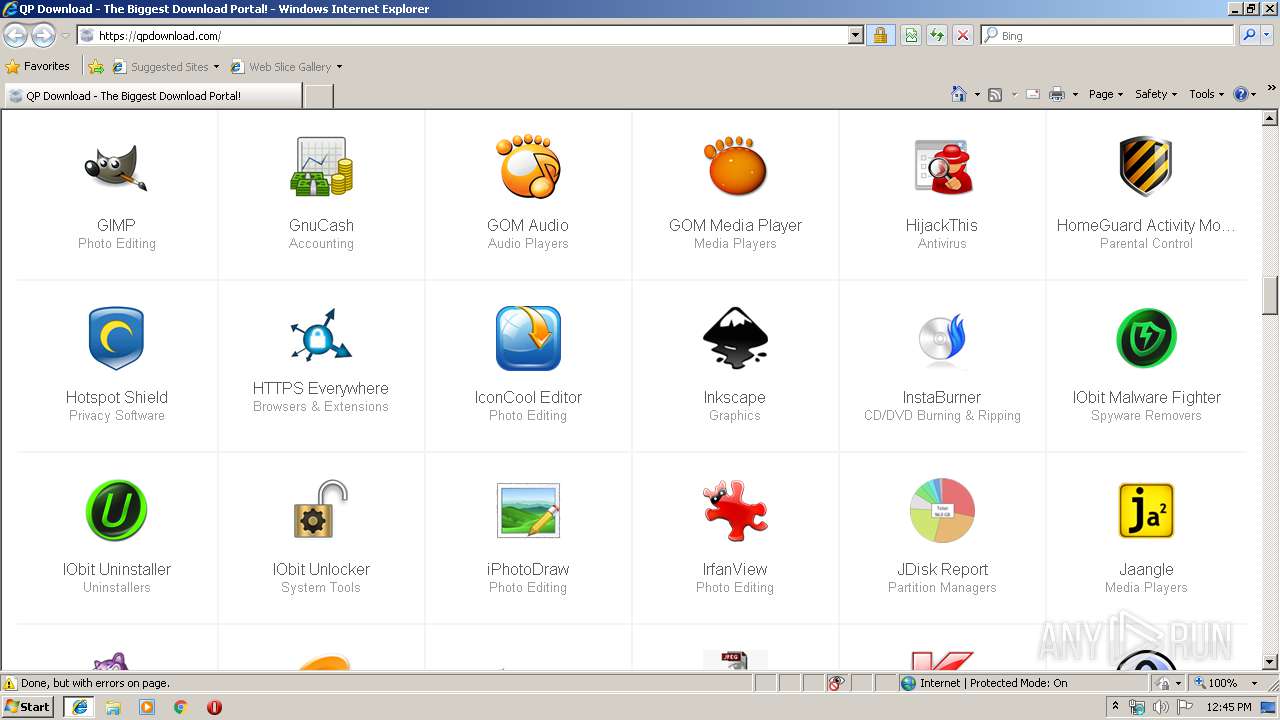This screenshot has height=720, width=1280.
Task: Stop loading with the red X icon
Action: tap(962, 35)
